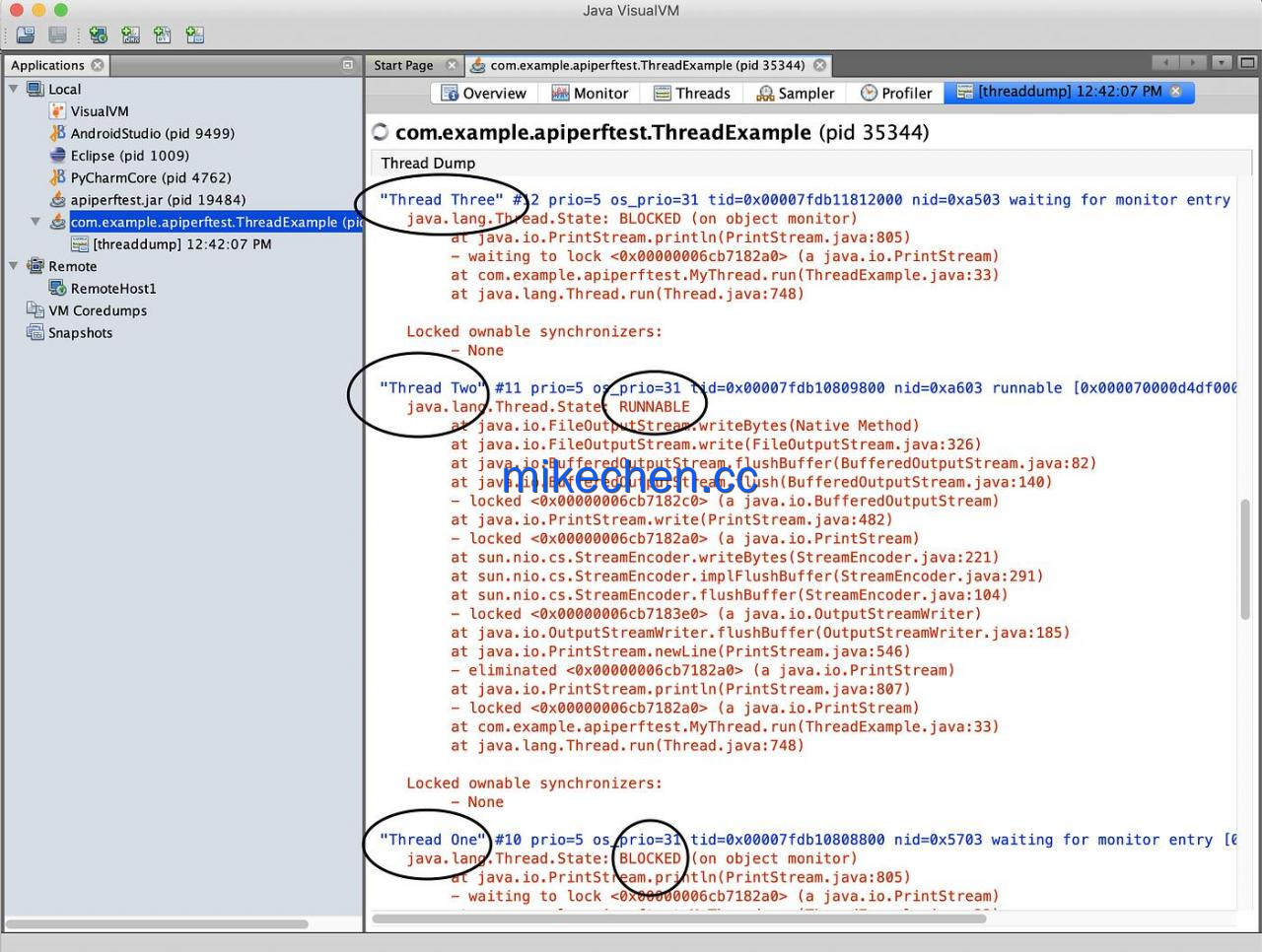This screenshot has width=1262, height=952.
Task: Click the disabled Save toolbar icon
Action: tap(58, 35)
